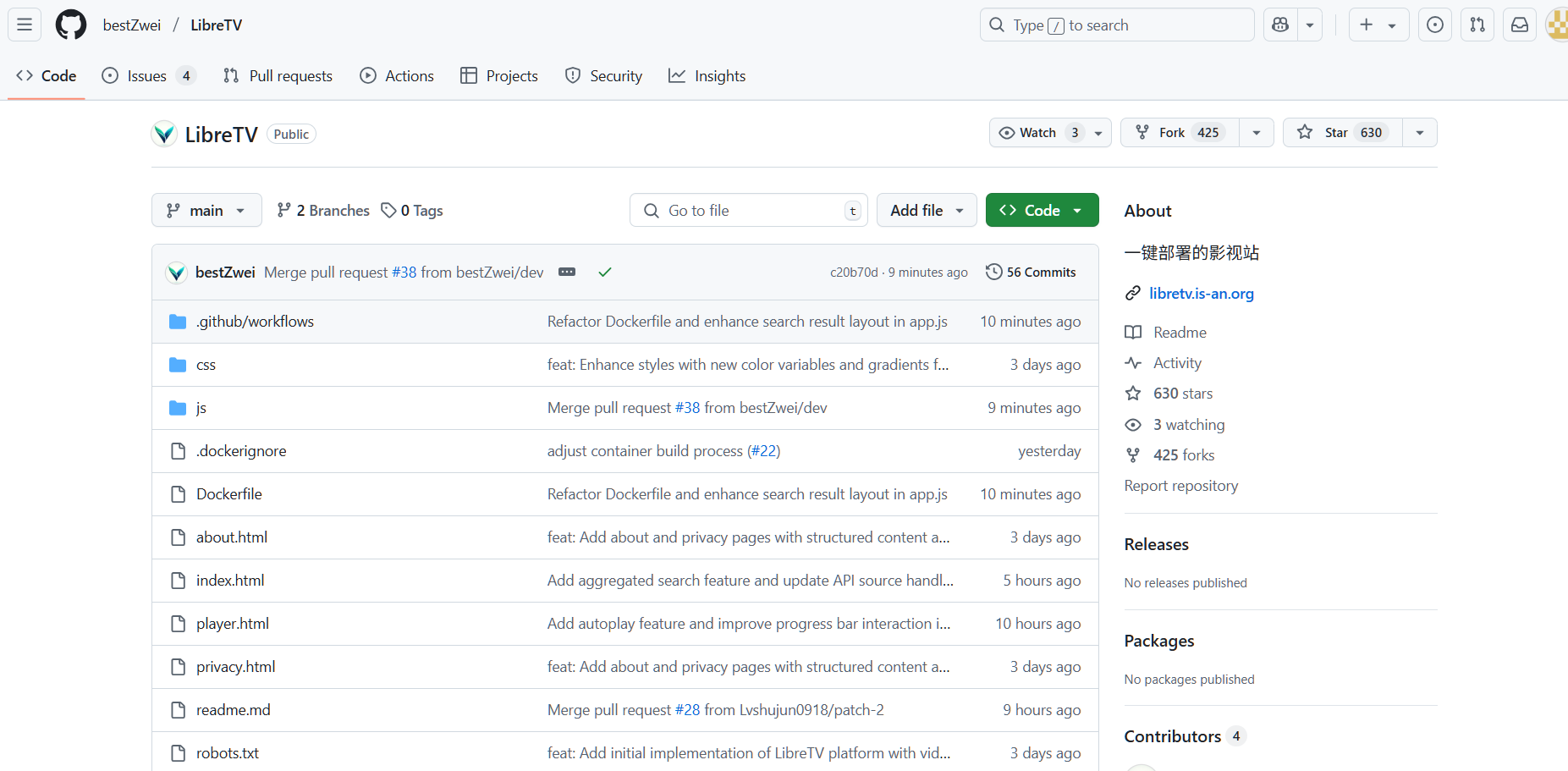Screen dimensions: 1568x771
Task: Switch to the Projects tab
Action: 499,76
